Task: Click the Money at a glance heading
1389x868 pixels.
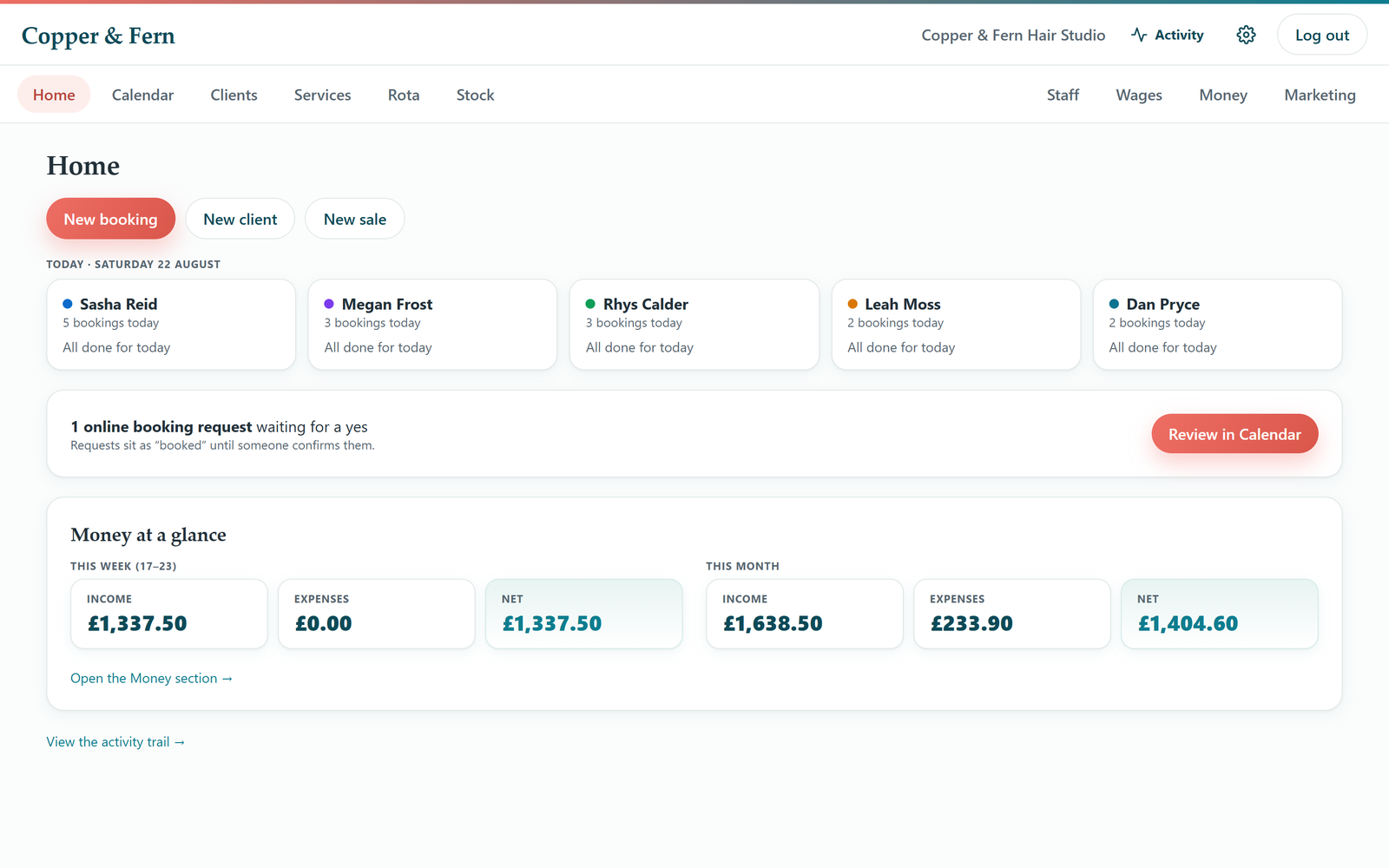Action: point(148,535)
